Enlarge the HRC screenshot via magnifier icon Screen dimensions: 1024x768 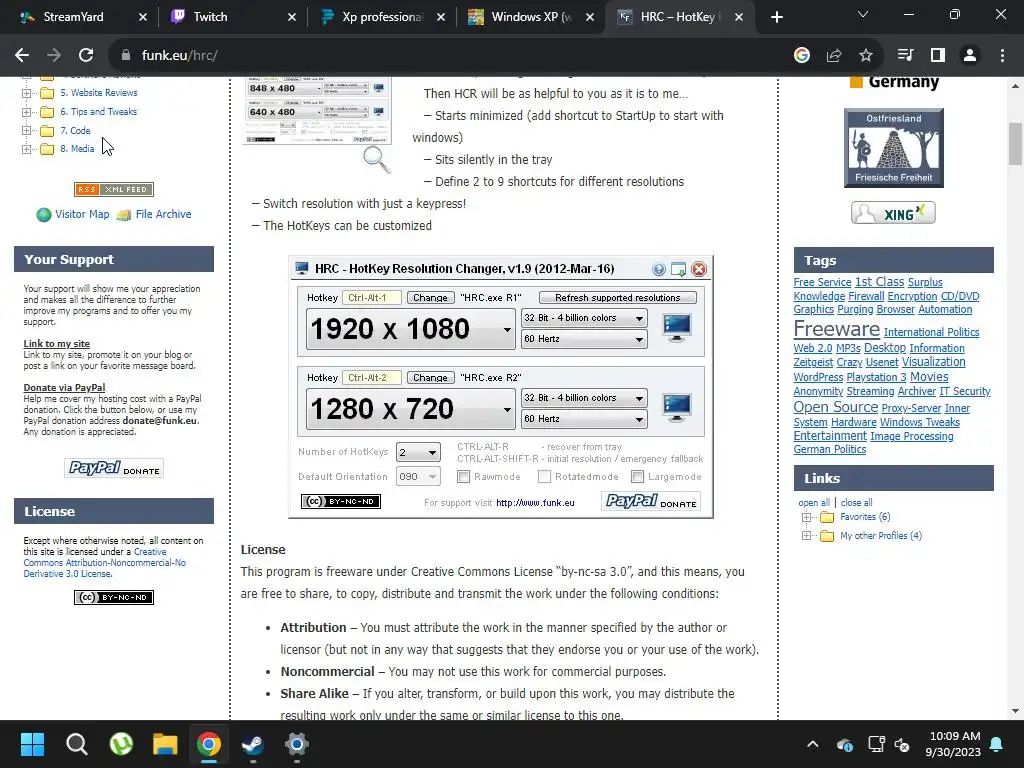pos(377,159)
